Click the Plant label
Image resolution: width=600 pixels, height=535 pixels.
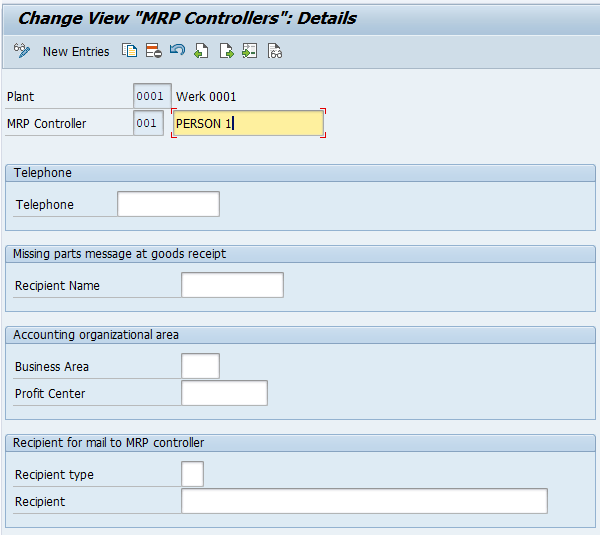[x=20, y=96]
